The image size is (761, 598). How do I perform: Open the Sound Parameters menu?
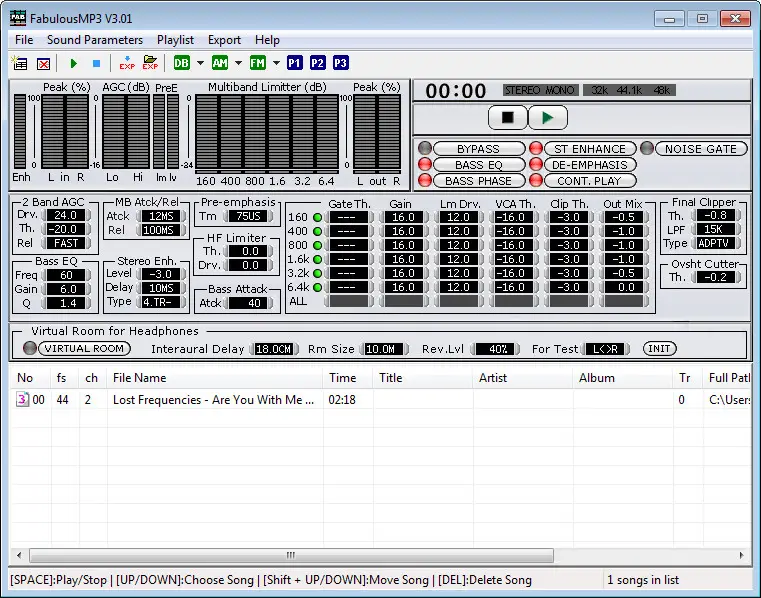click(x=95, y=40)
